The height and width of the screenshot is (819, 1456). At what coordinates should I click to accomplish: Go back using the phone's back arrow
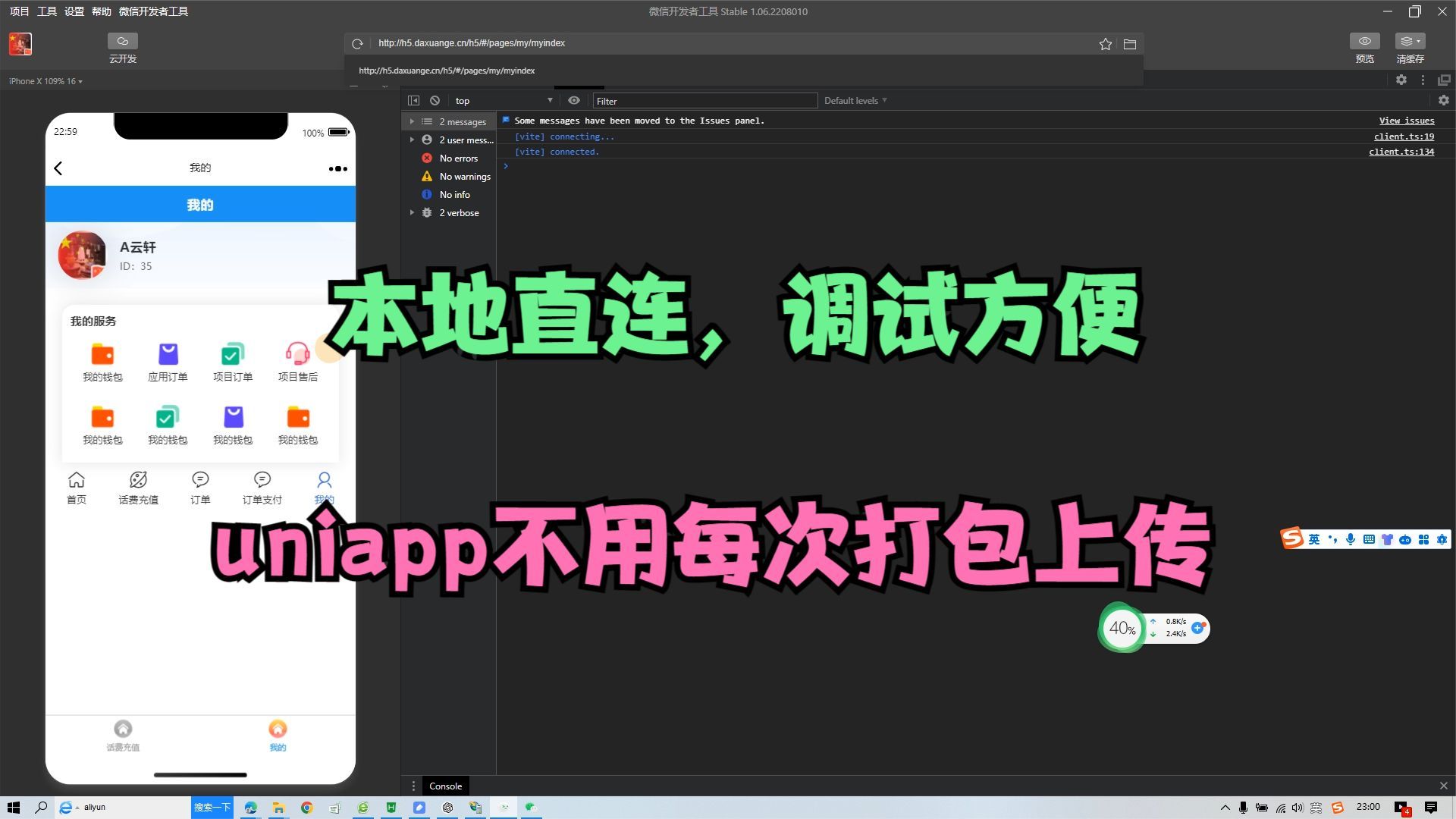[x=58, y=168]
